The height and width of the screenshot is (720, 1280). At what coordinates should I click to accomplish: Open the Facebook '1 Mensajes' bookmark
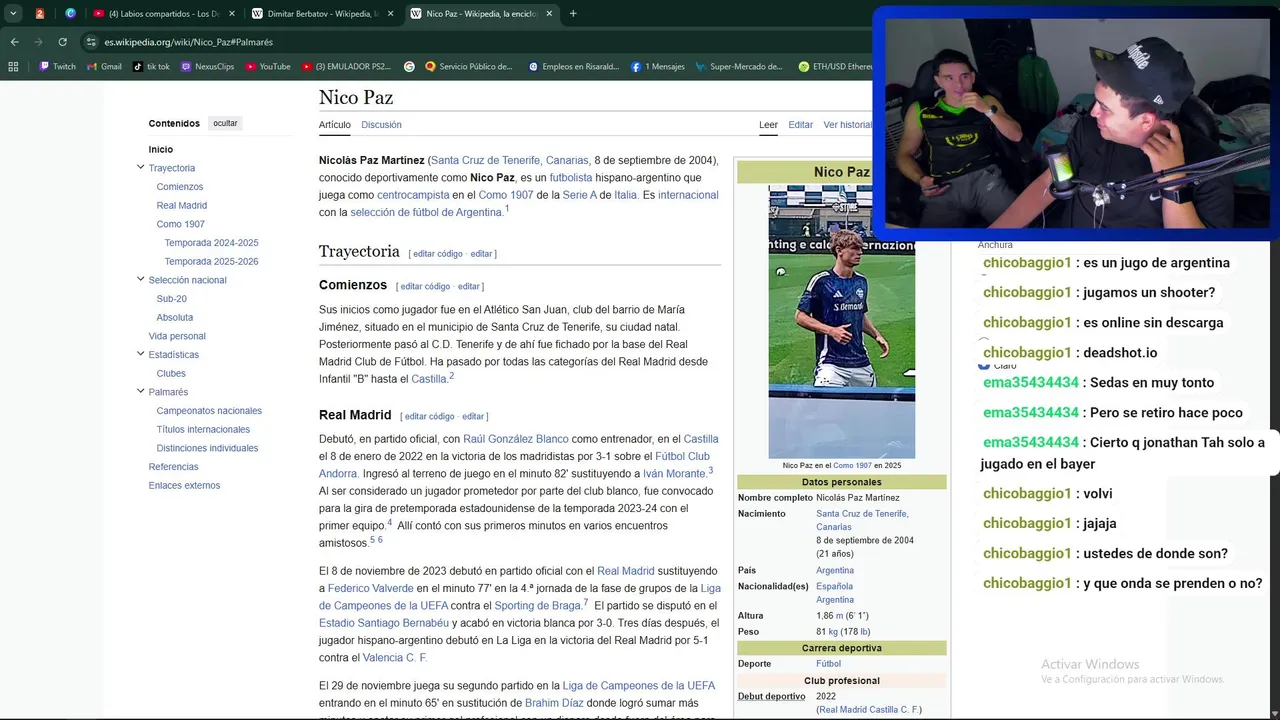tap(658, 67)
